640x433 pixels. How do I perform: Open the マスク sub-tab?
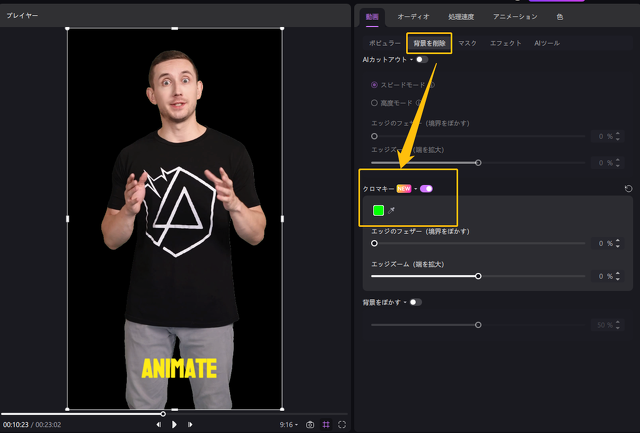468,44
